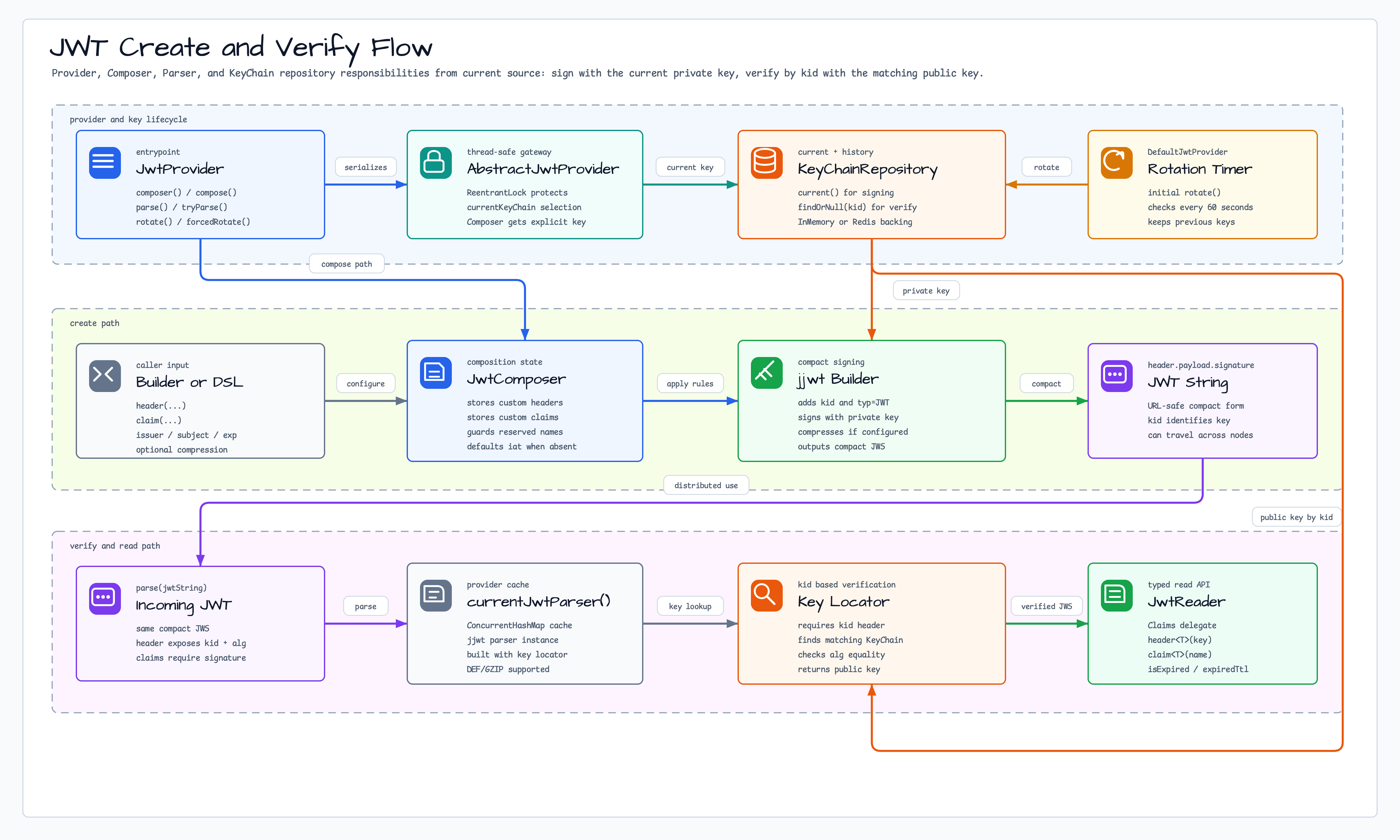Select the 'Builder or DSL' node title
Screen dimensions: 1400x840
(189, 382)
